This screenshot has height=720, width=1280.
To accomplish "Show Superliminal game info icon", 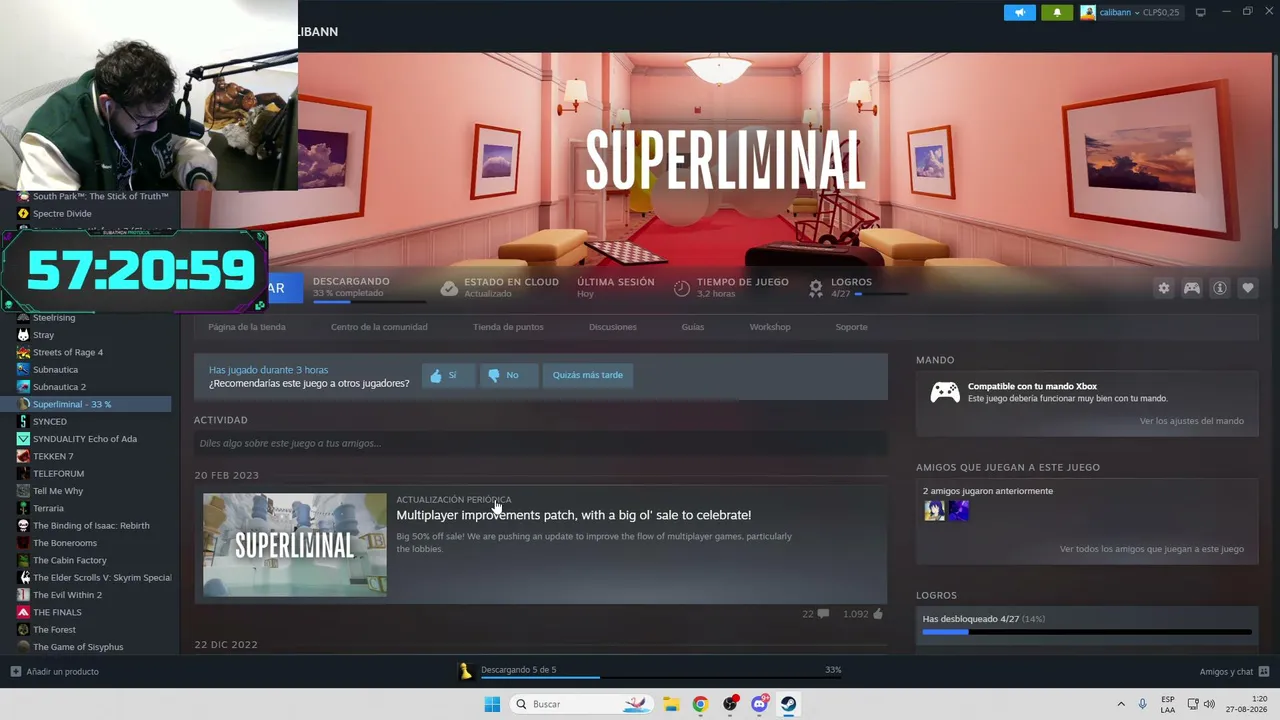I will click(1220, 288).
